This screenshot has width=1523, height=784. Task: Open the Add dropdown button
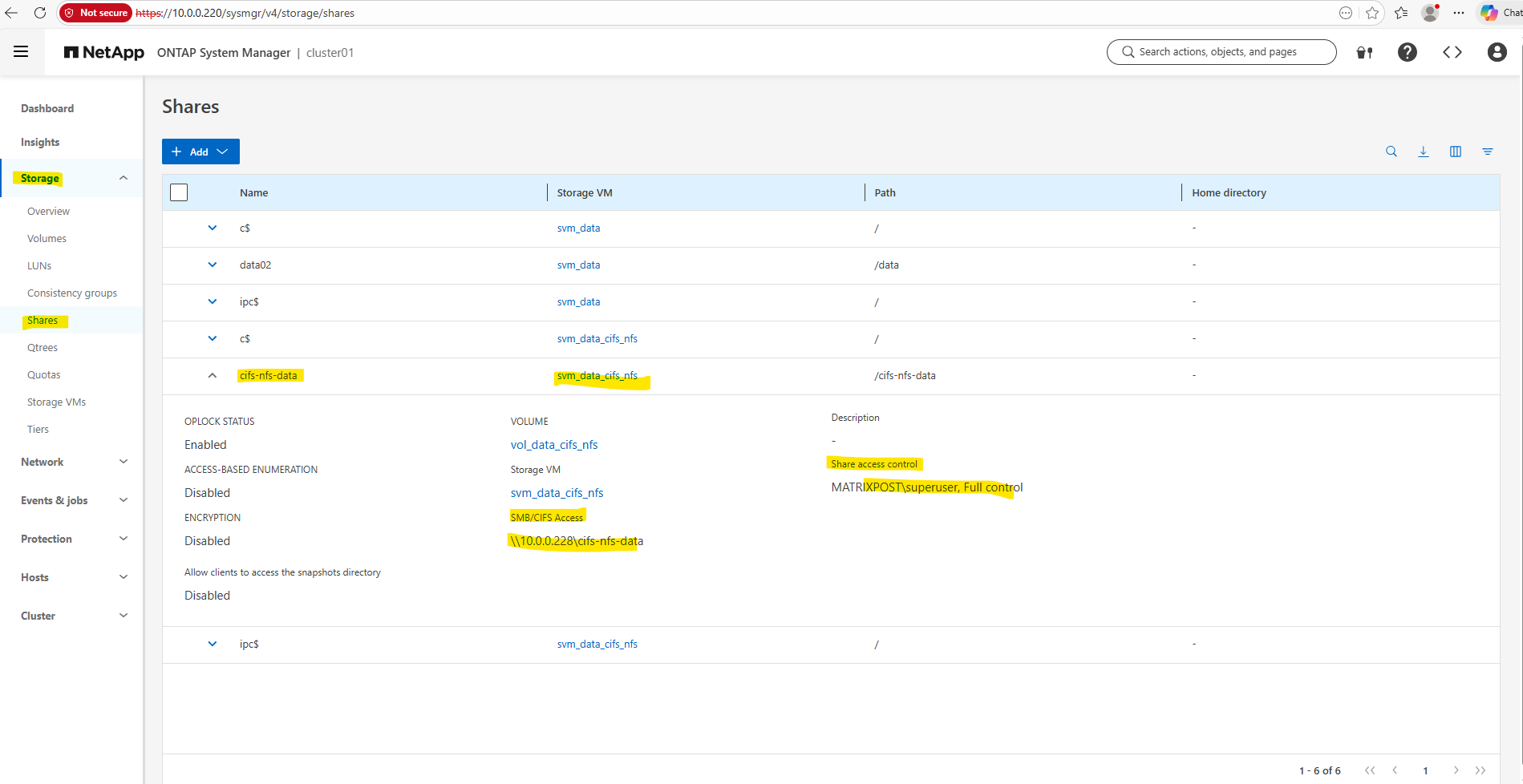tap(201, 152)
